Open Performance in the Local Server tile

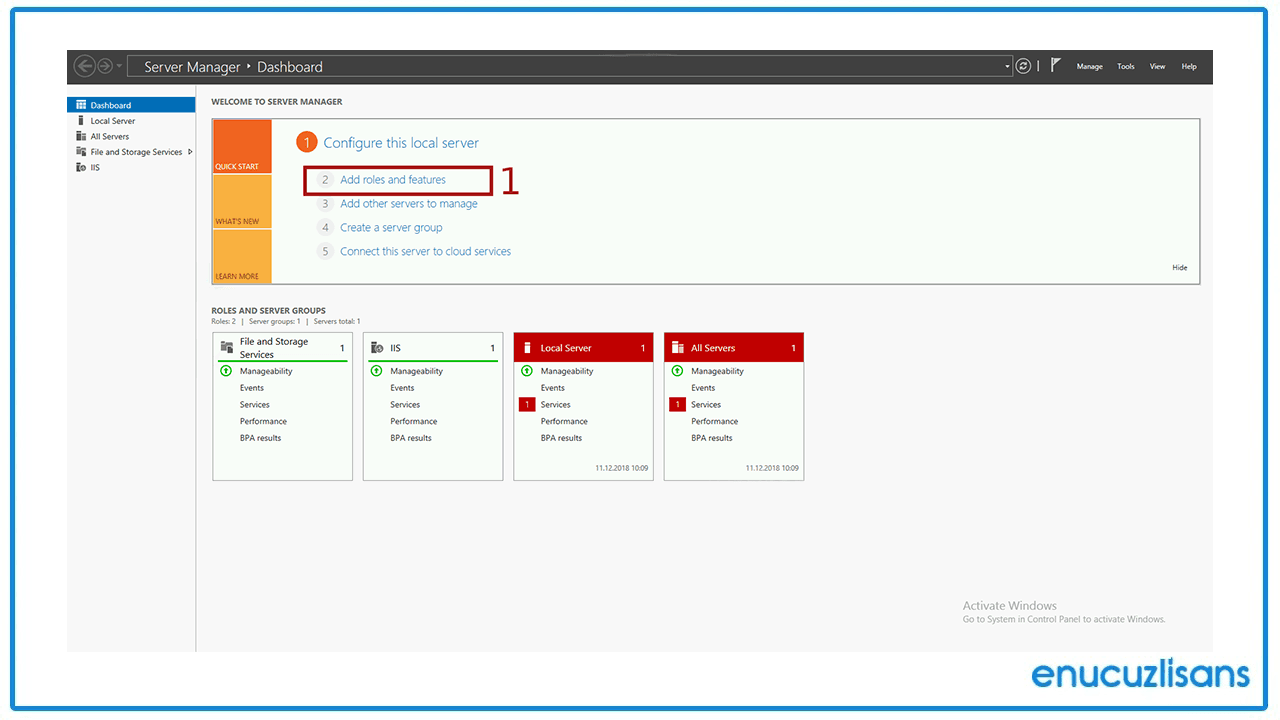click(565, 422)
